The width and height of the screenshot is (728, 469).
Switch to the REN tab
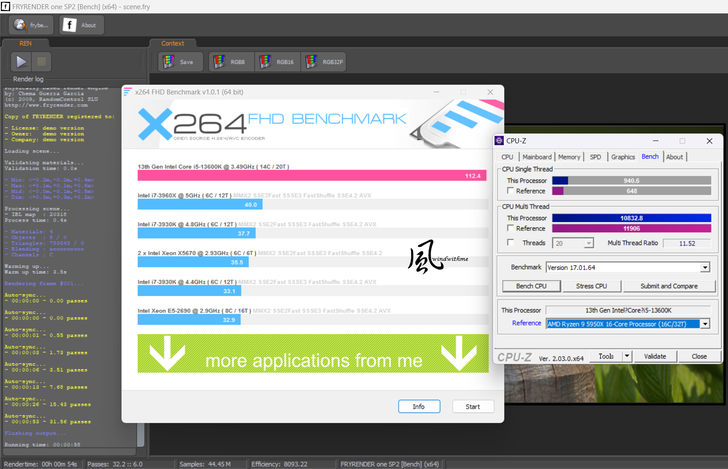click(x=26, y=43)
